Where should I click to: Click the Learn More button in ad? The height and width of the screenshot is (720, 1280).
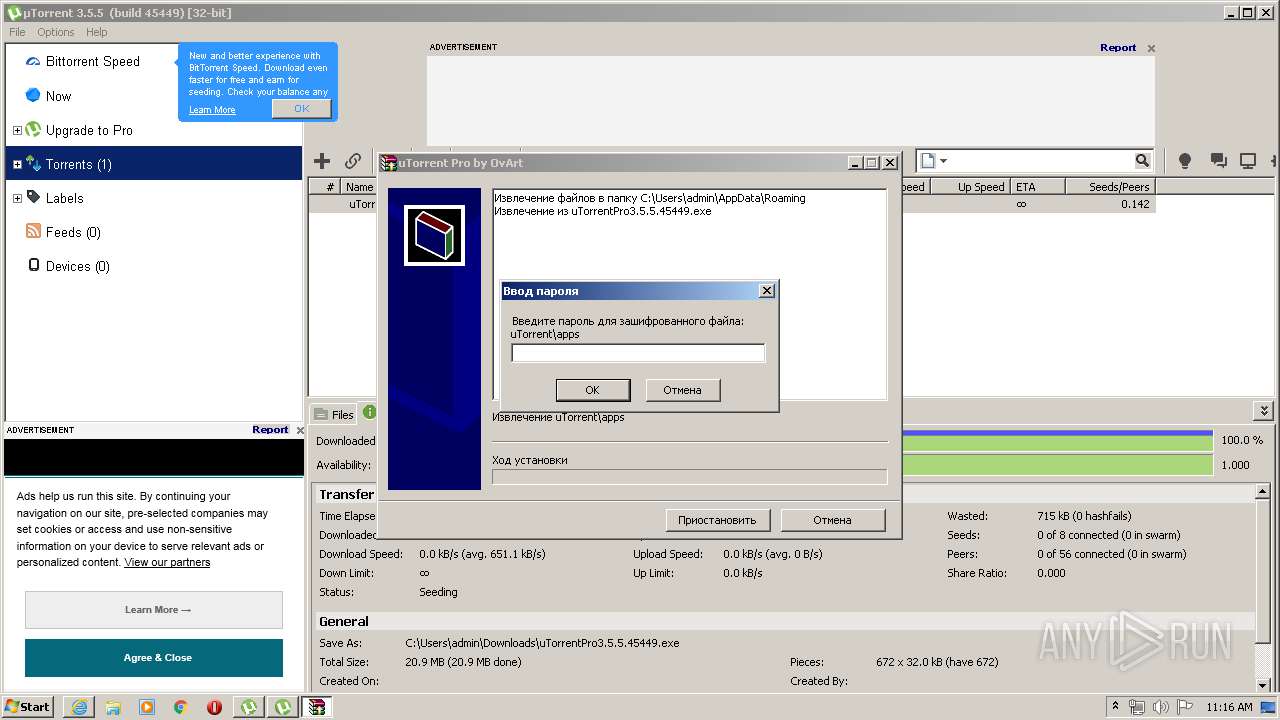154,610
